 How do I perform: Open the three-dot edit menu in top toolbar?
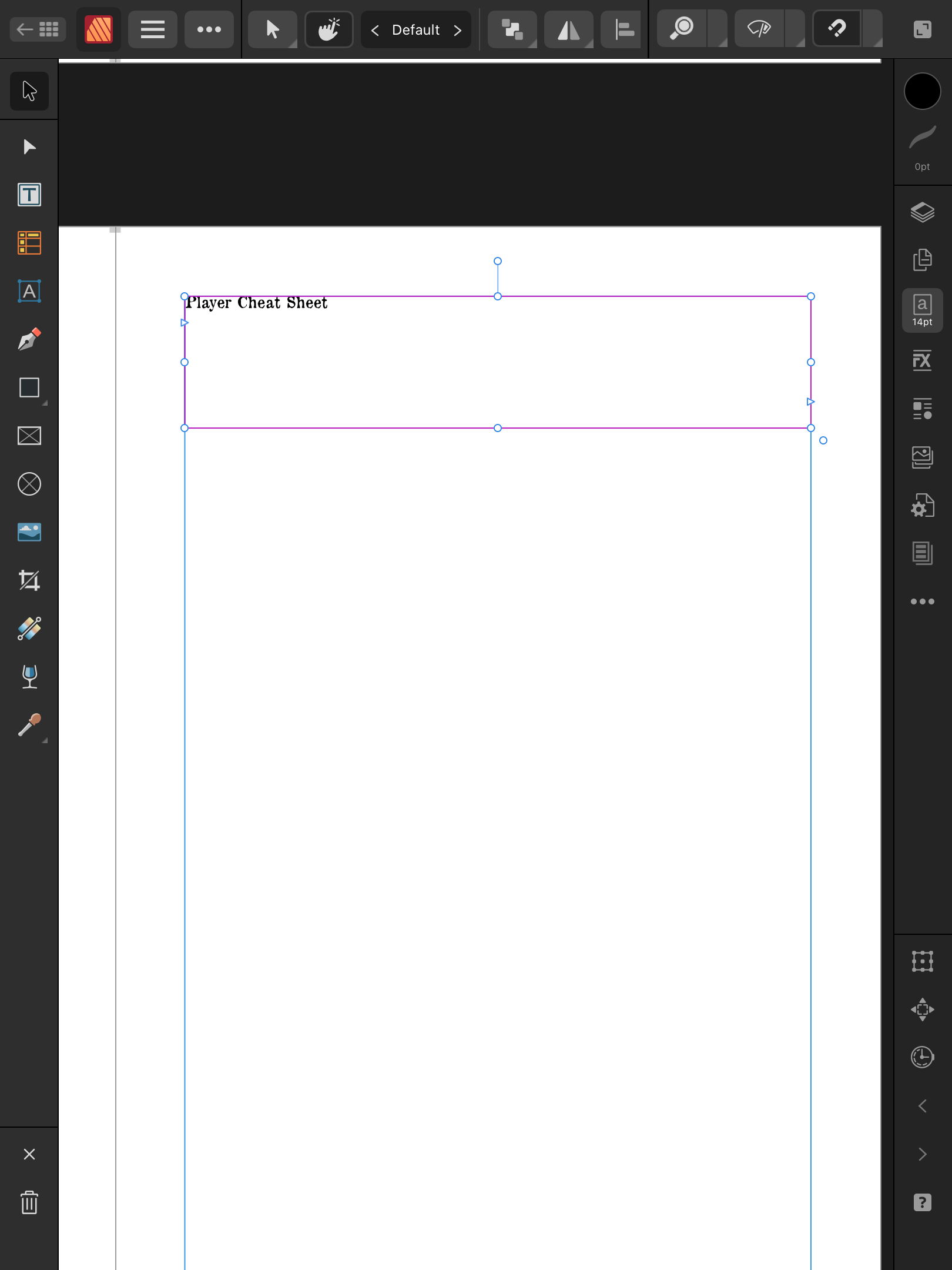point(209,29)
